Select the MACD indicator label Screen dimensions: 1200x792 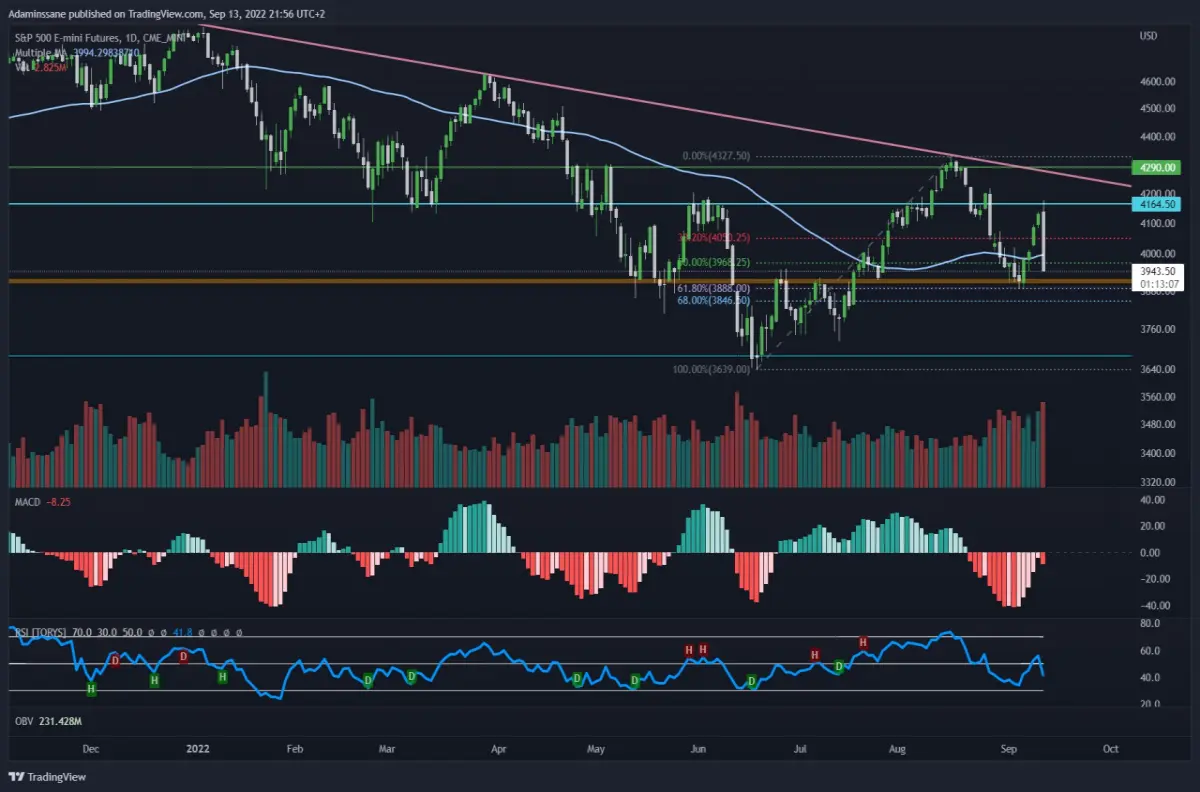pos(27,501)
